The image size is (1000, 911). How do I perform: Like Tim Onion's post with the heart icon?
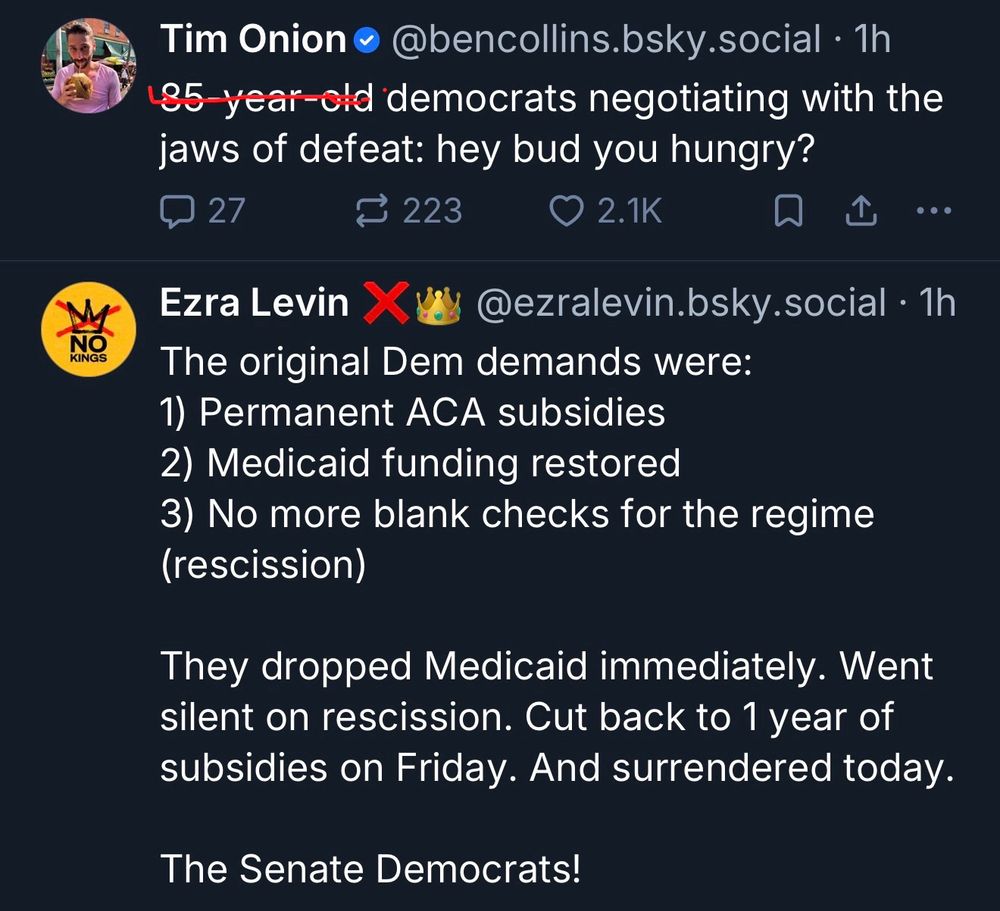pos(567,210)
